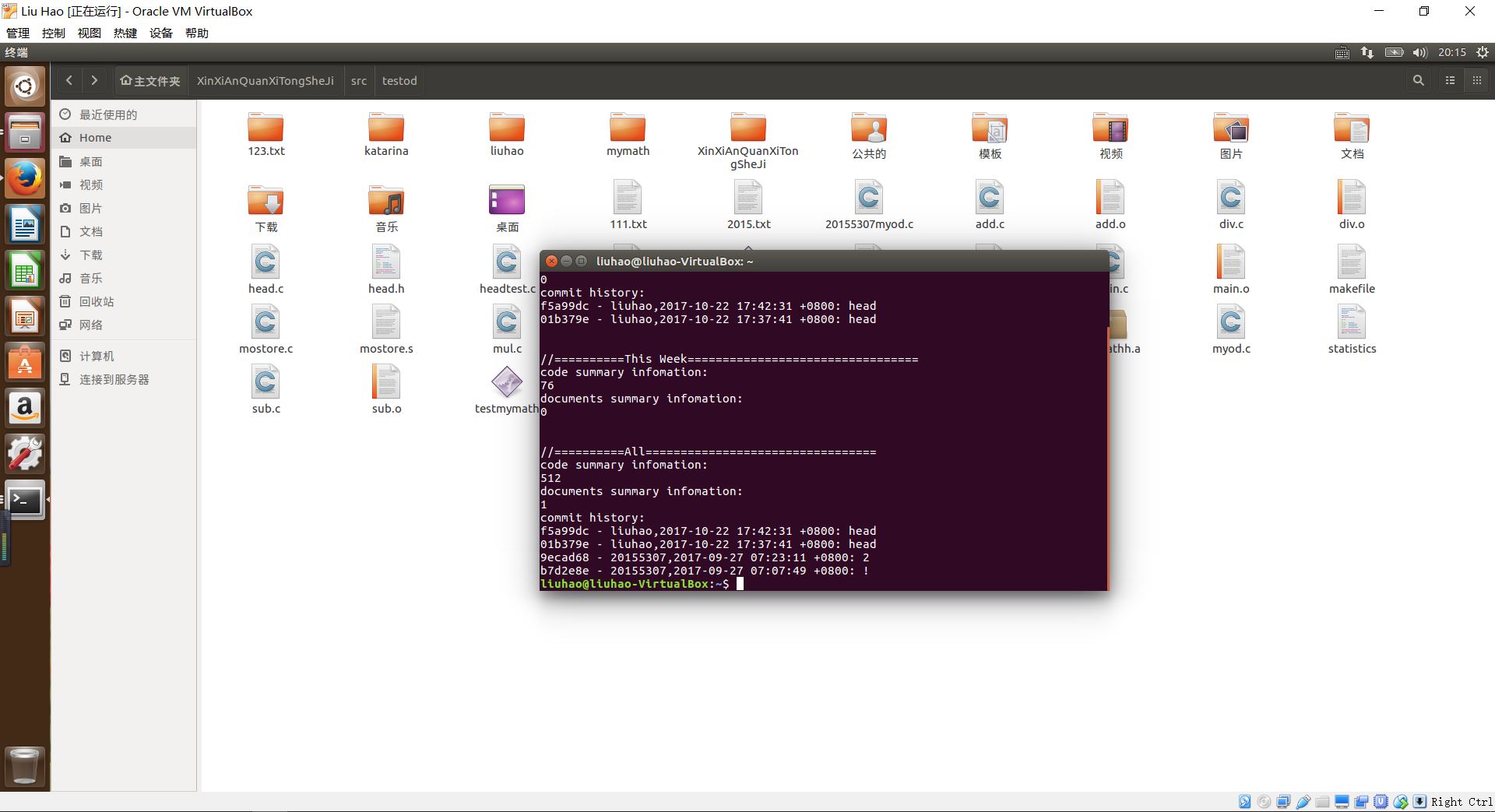This screenshot has height=812, width=1495.
Task: Open LibreOffice Impress from the dock
Action: point(25,318)
